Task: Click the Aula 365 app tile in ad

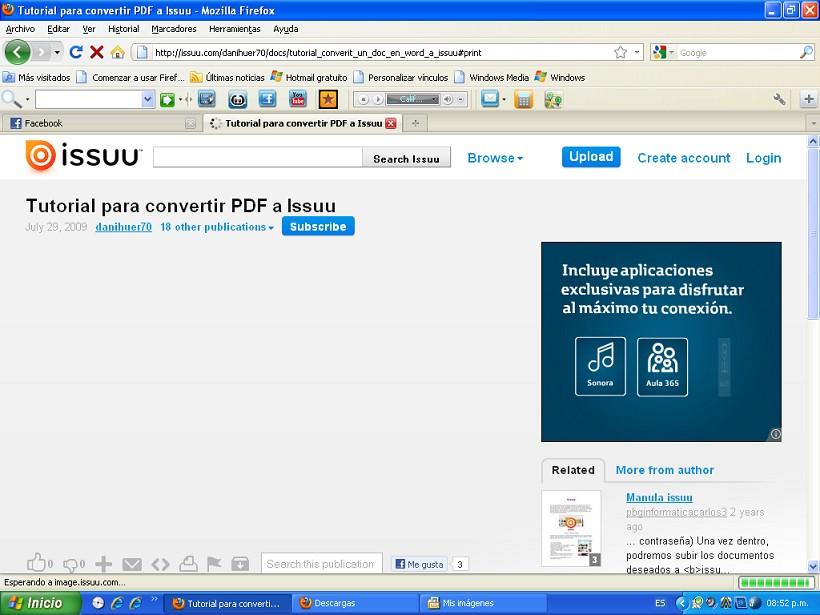Action: [x=662, y=367]
